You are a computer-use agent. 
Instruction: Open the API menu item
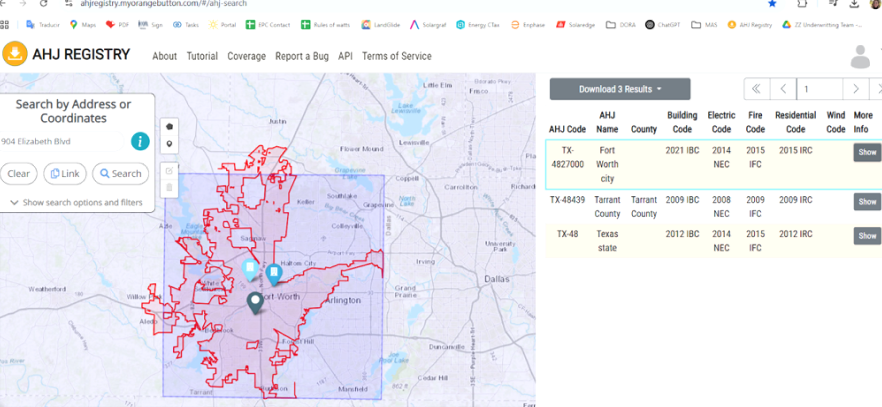(345, 56)
